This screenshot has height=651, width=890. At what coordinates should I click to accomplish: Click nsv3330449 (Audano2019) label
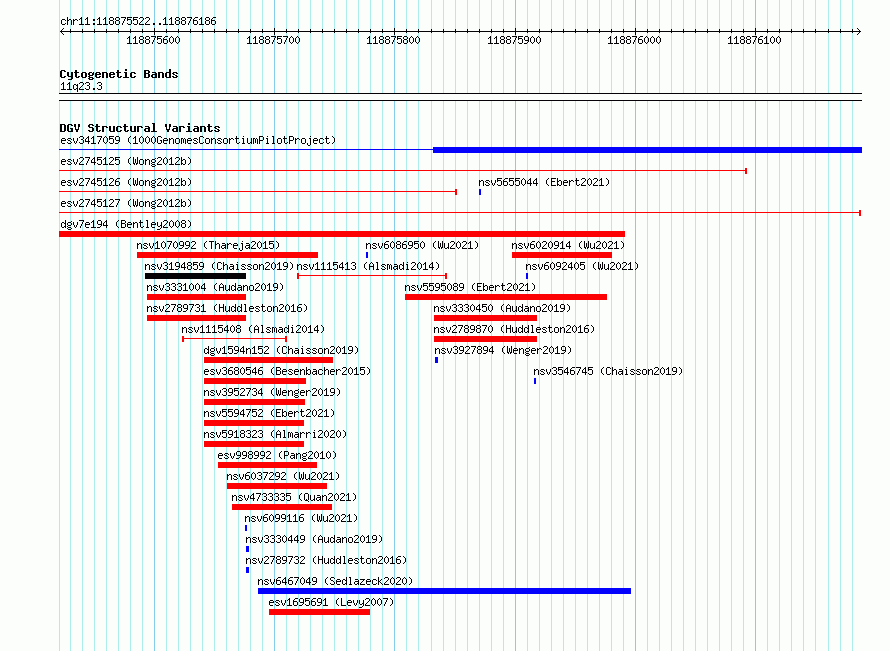pos(314,539)
